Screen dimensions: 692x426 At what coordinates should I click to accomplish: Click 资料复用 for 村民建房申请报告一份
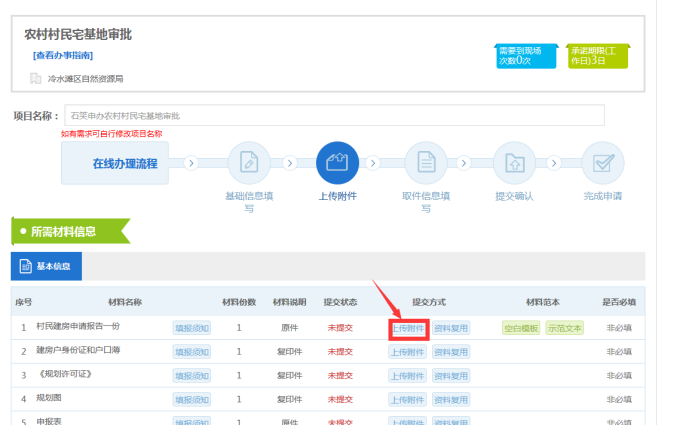point(451,328)
